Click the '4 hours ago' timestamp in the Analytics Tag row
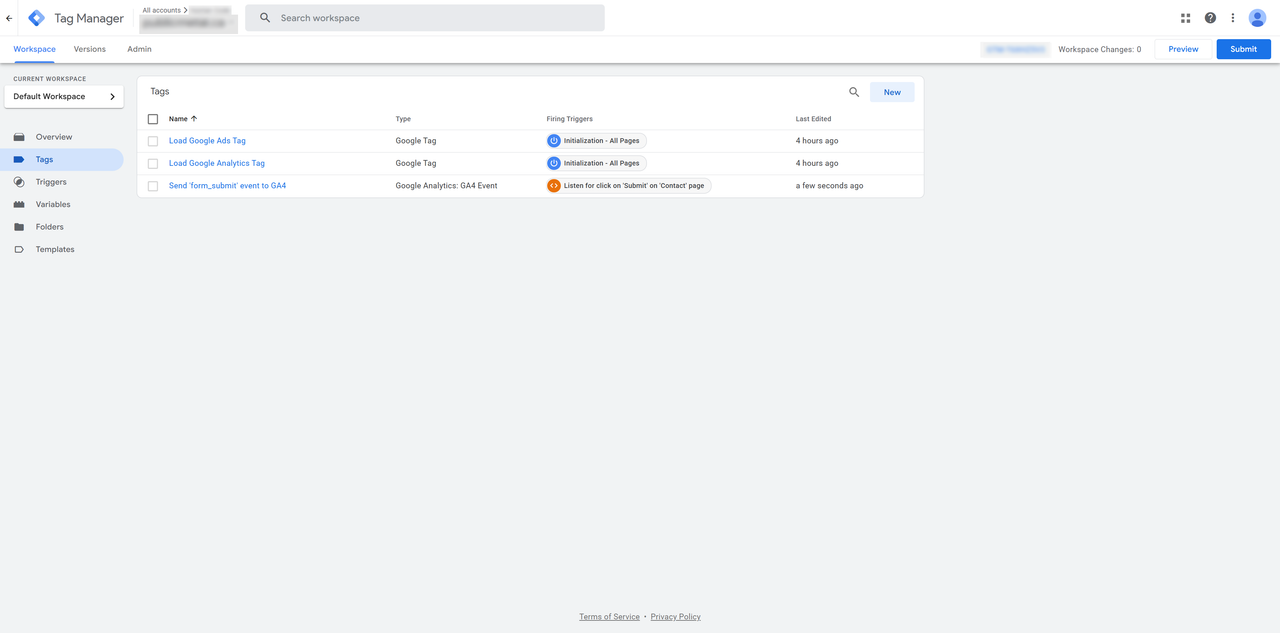Image resolution: width=1280 pixels, height=633 pixels. (817, 163)
